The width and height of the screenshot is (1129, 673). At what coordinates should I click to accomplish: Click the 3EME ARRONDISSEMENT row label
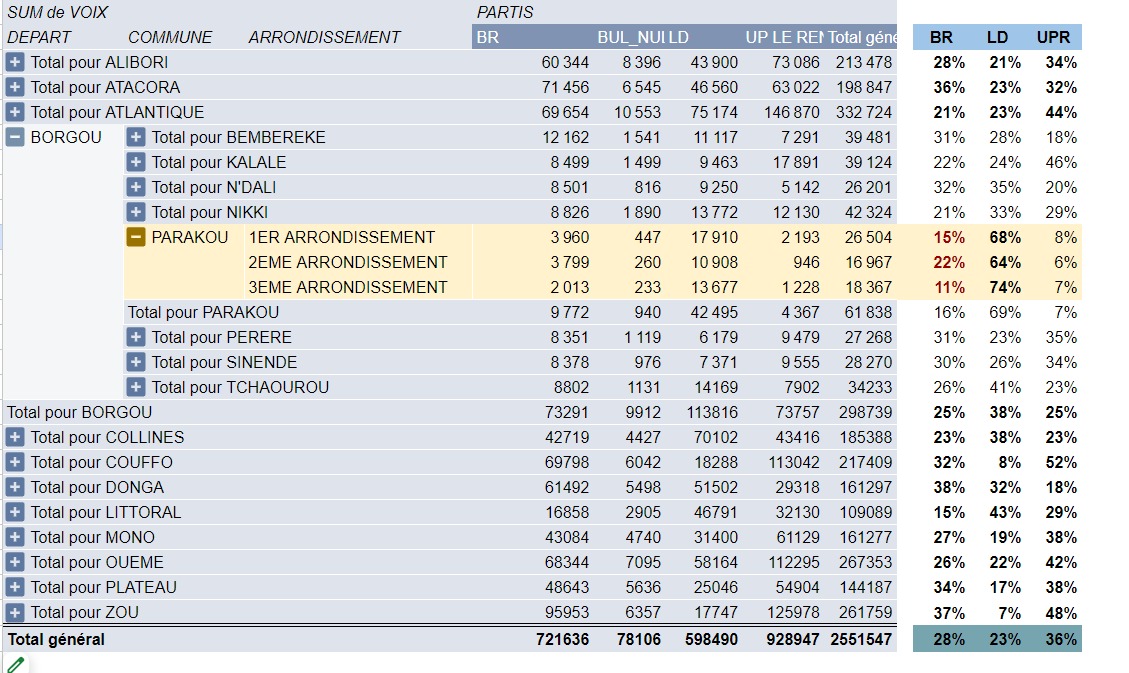coord(348,287)
